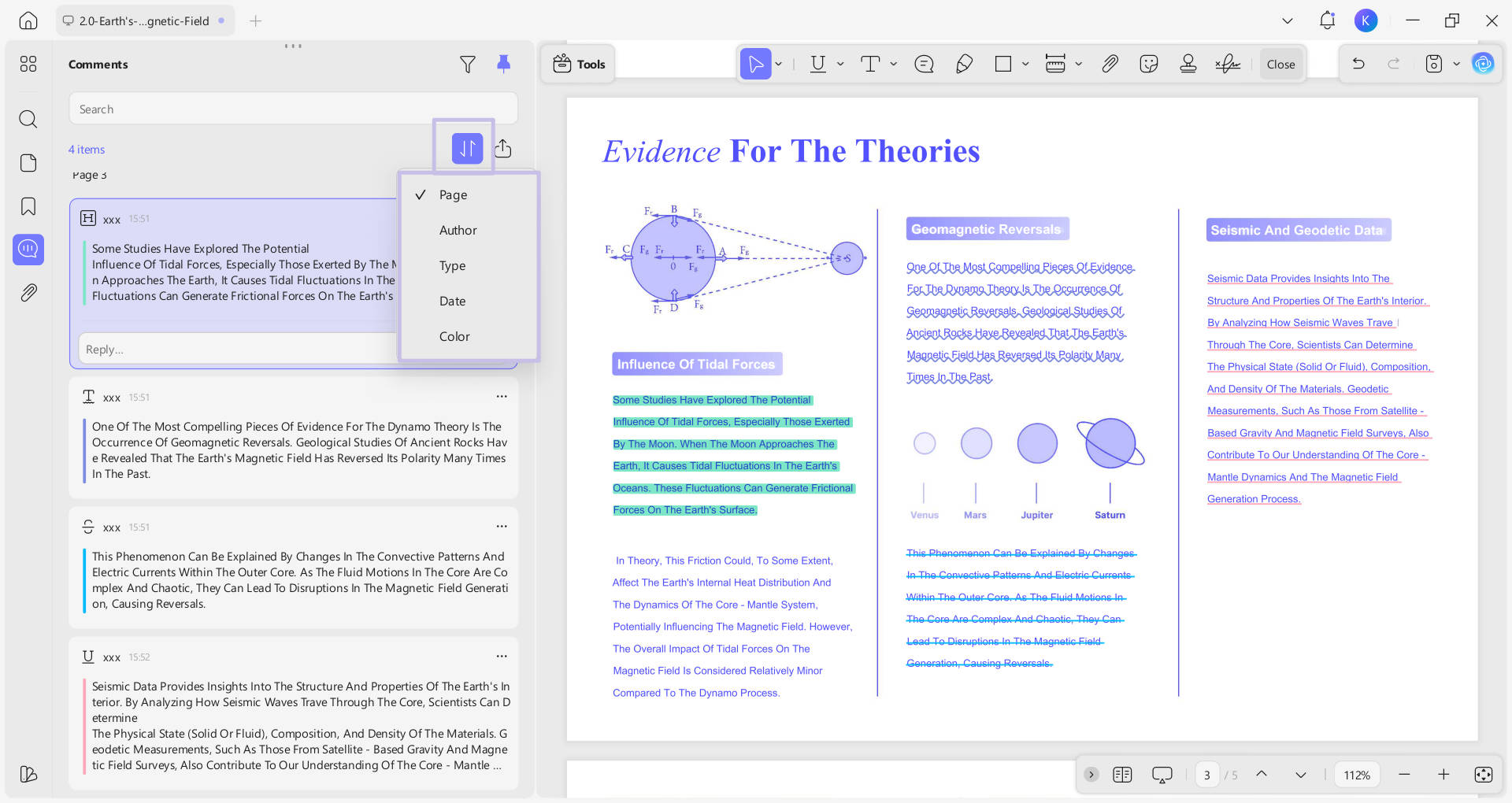
Task: Zoom in with the plus button
Action: (1443, 775)
